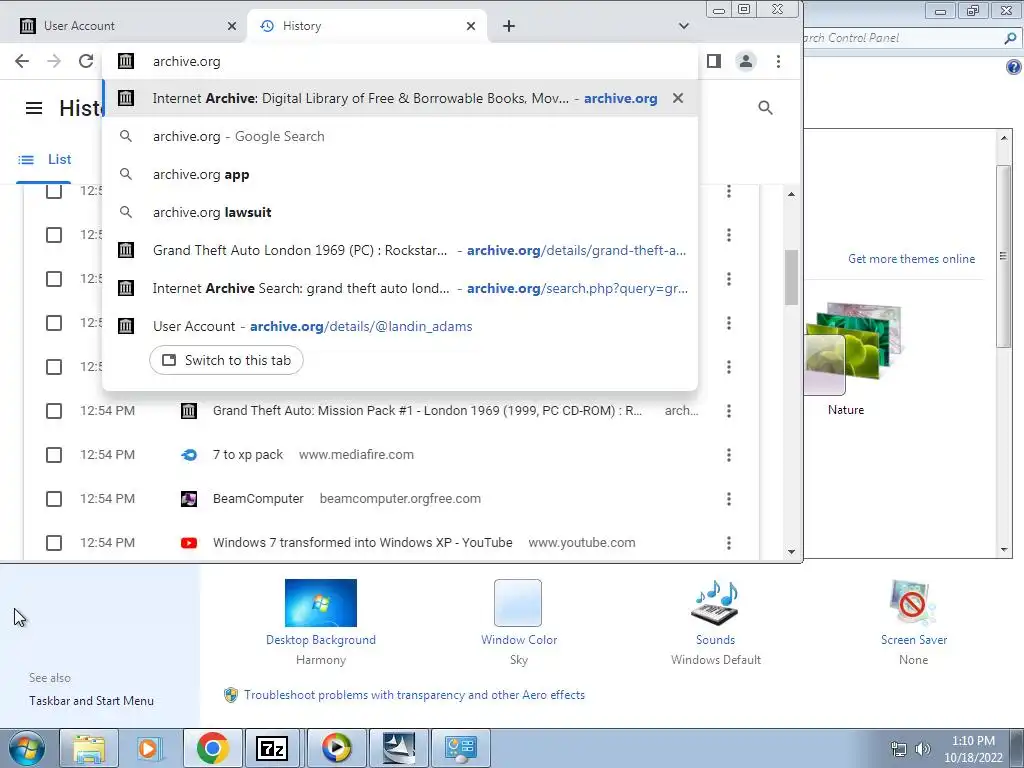
Task: Check the Windows 7 transformed YouTube entry
Action: pyautogui.click(x=54, y=543)
